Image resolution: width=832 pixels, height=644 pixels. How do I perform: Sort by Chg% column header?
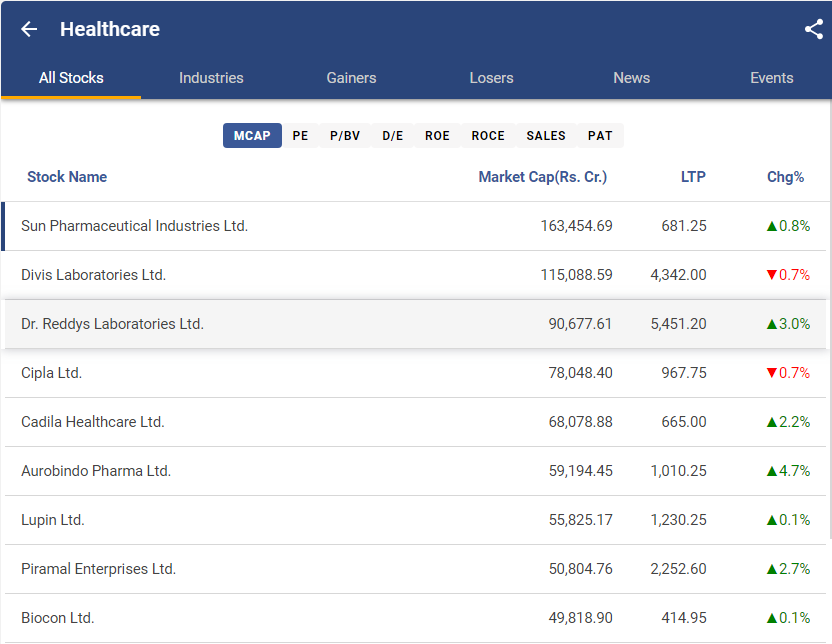[x=786, y=177]
